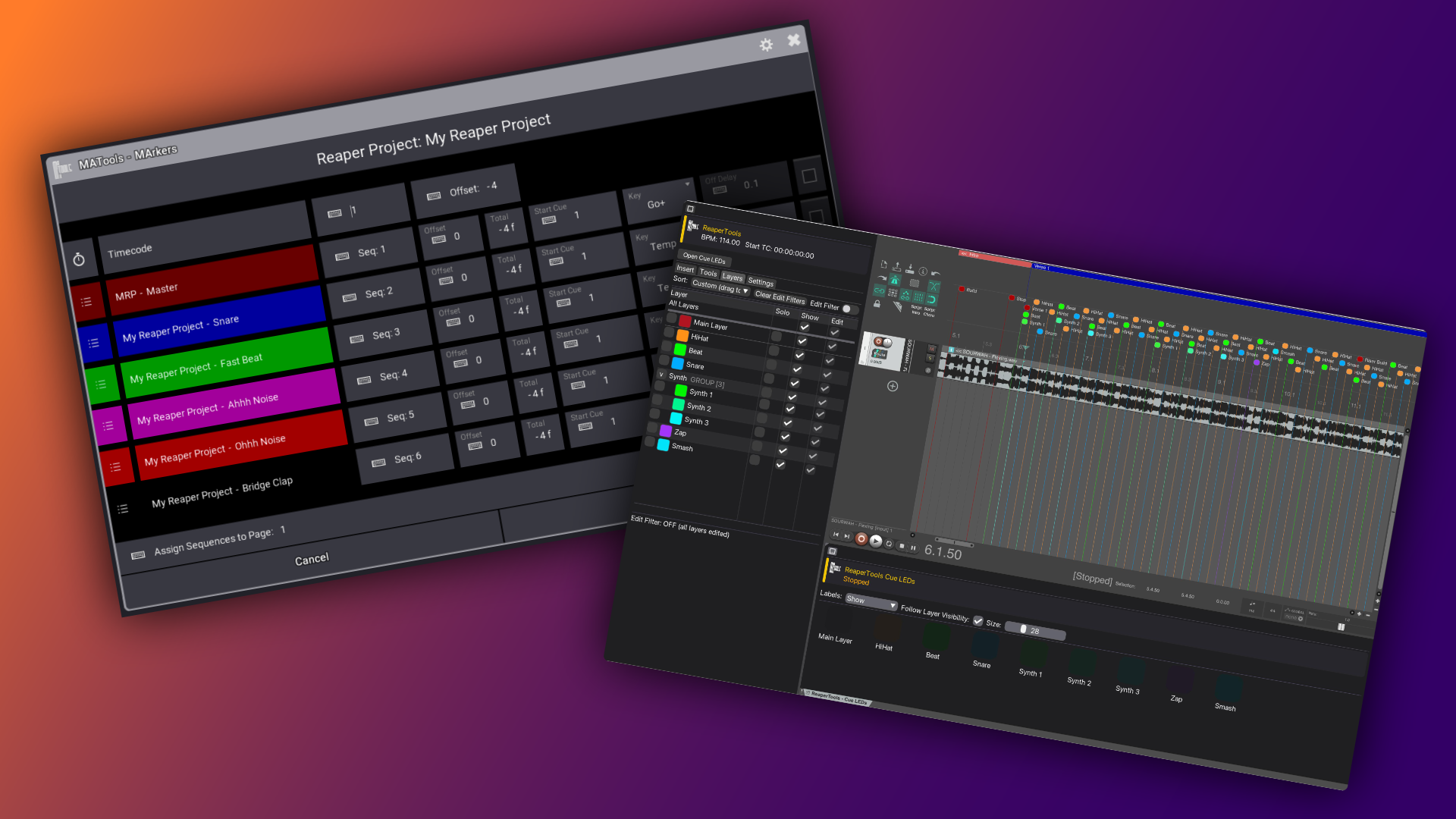
Task: Open the Sort Custom dropdown
Action: point(720,287)
